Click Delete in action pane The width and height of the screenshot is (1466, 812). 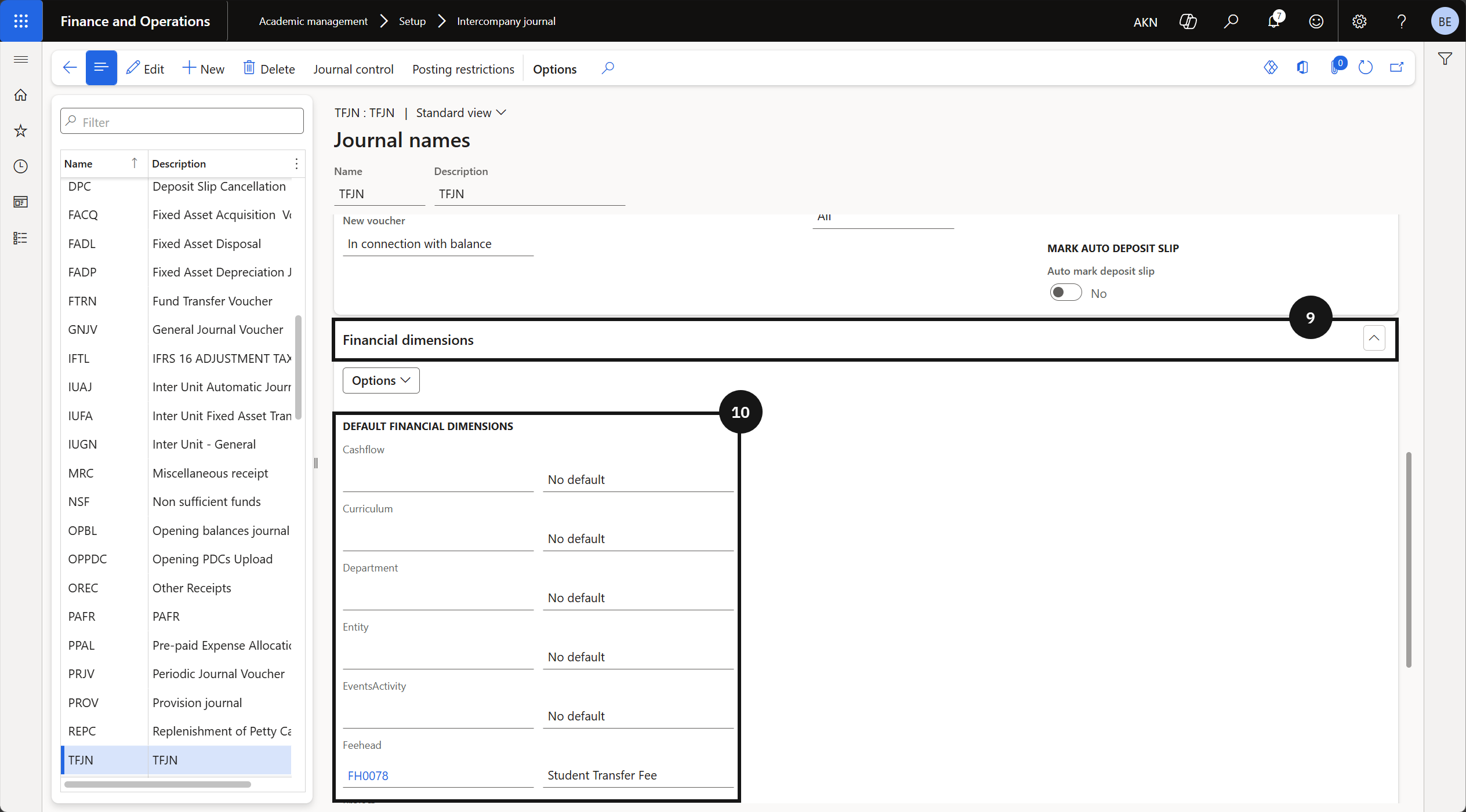click(269, 69)
